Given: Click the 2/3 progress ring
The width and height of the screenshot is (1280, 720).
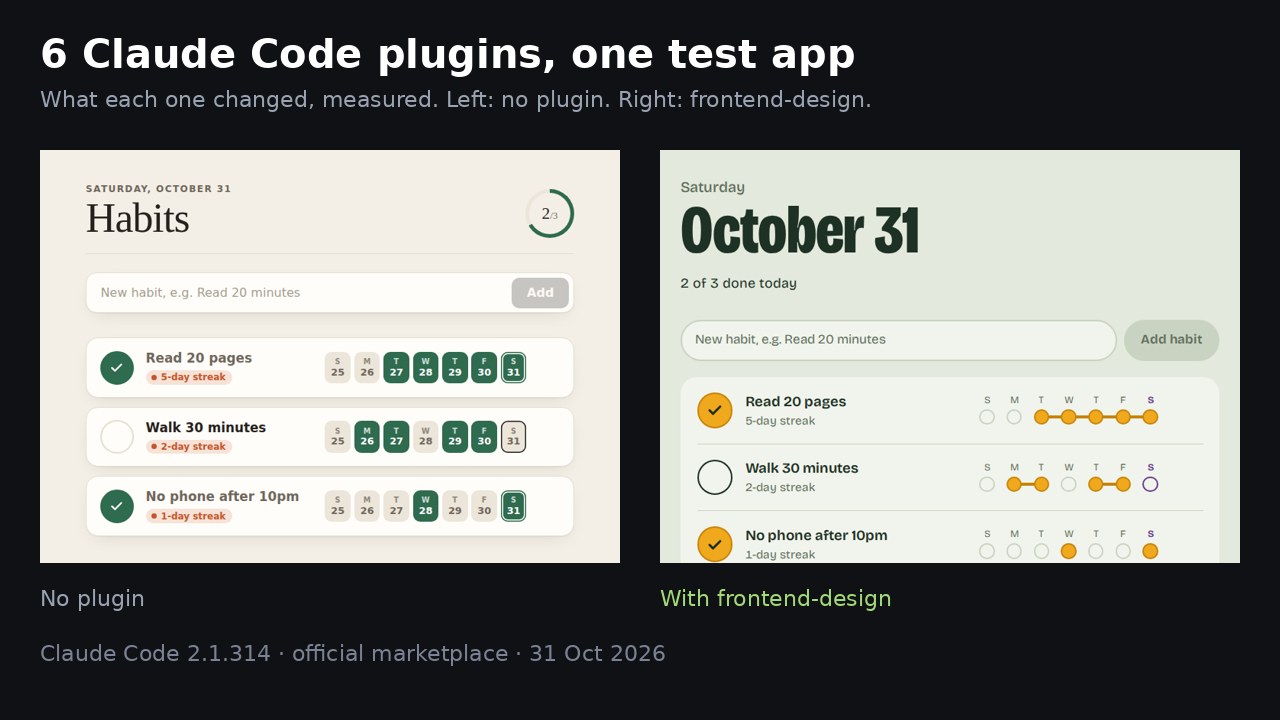Looking at the screenshot, I should point(549,214).
